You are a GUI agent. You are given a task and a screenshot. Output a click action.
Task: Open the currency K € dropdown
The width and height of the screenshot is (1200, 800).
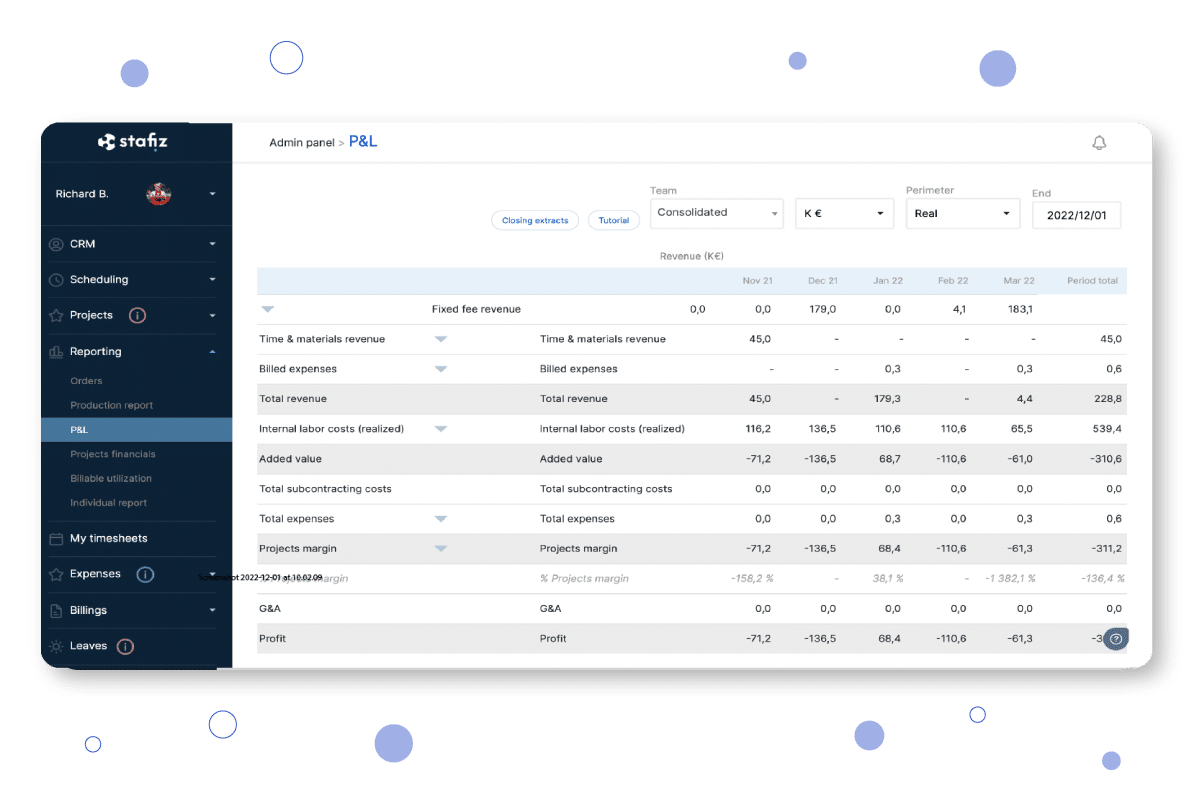point(844,212)
